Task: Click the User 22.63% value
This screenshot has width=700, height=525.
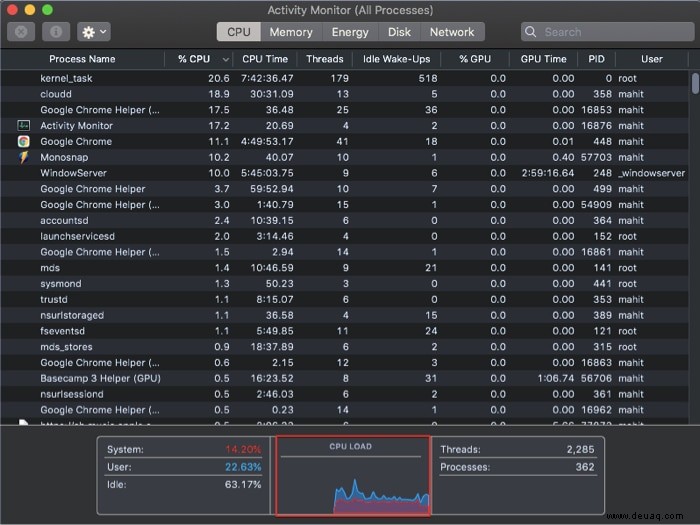Action: (x=243, y=467)
